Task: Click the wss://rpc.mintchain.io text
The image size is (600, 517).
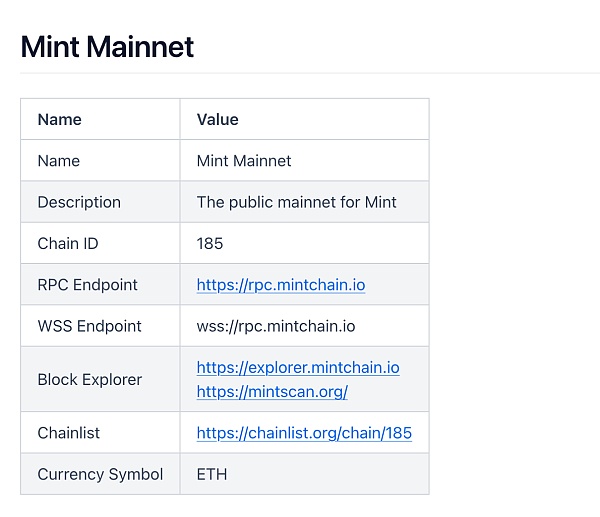Action: pos(275,326)
